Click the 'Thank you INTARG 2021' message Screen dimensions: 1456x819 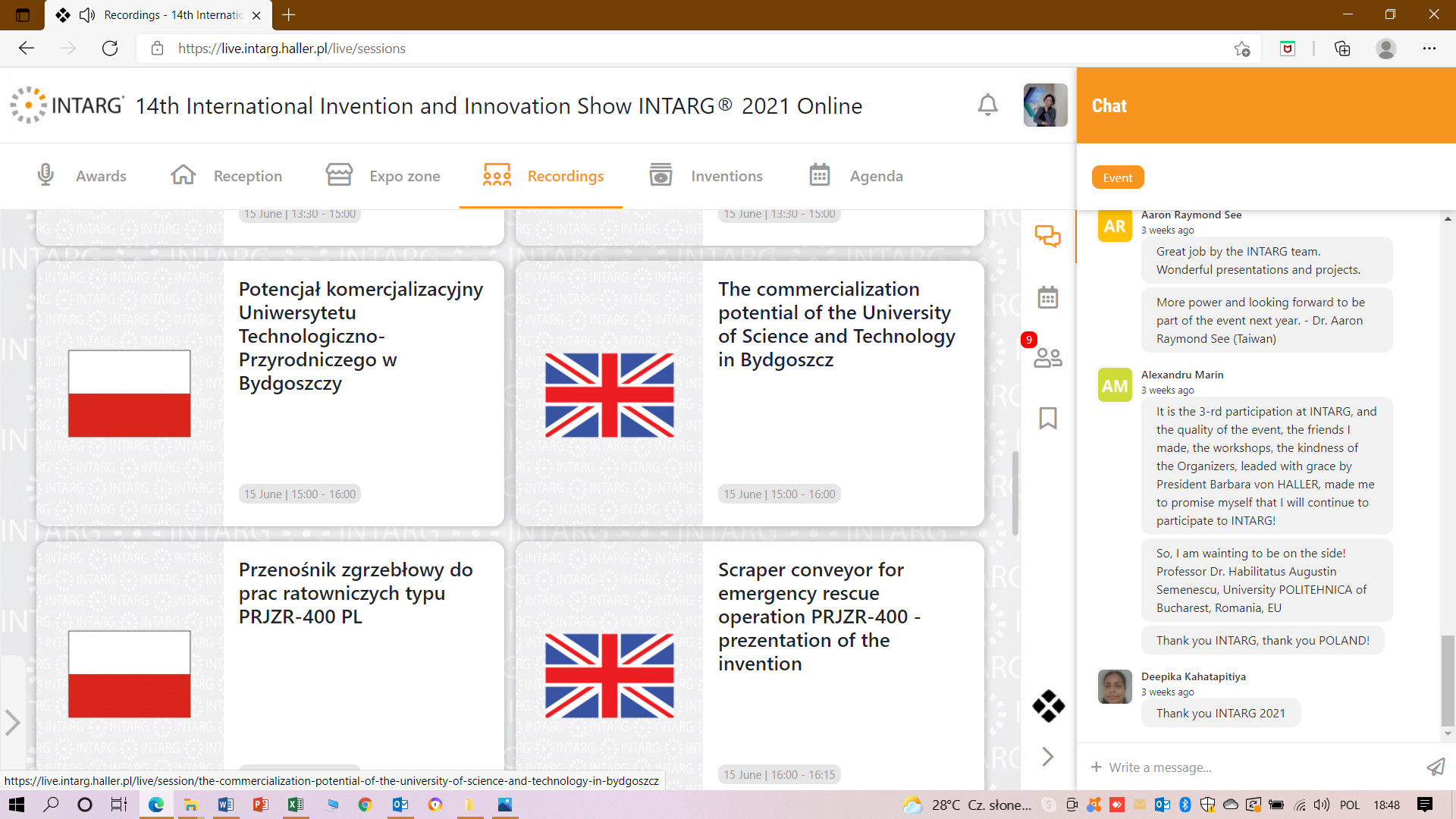pos(1220,714)
